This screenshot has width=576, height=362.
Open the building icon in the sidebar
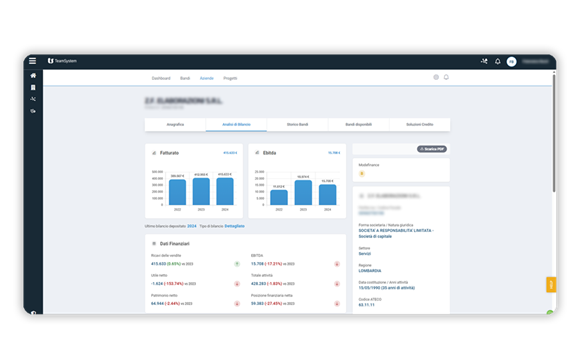33,87
